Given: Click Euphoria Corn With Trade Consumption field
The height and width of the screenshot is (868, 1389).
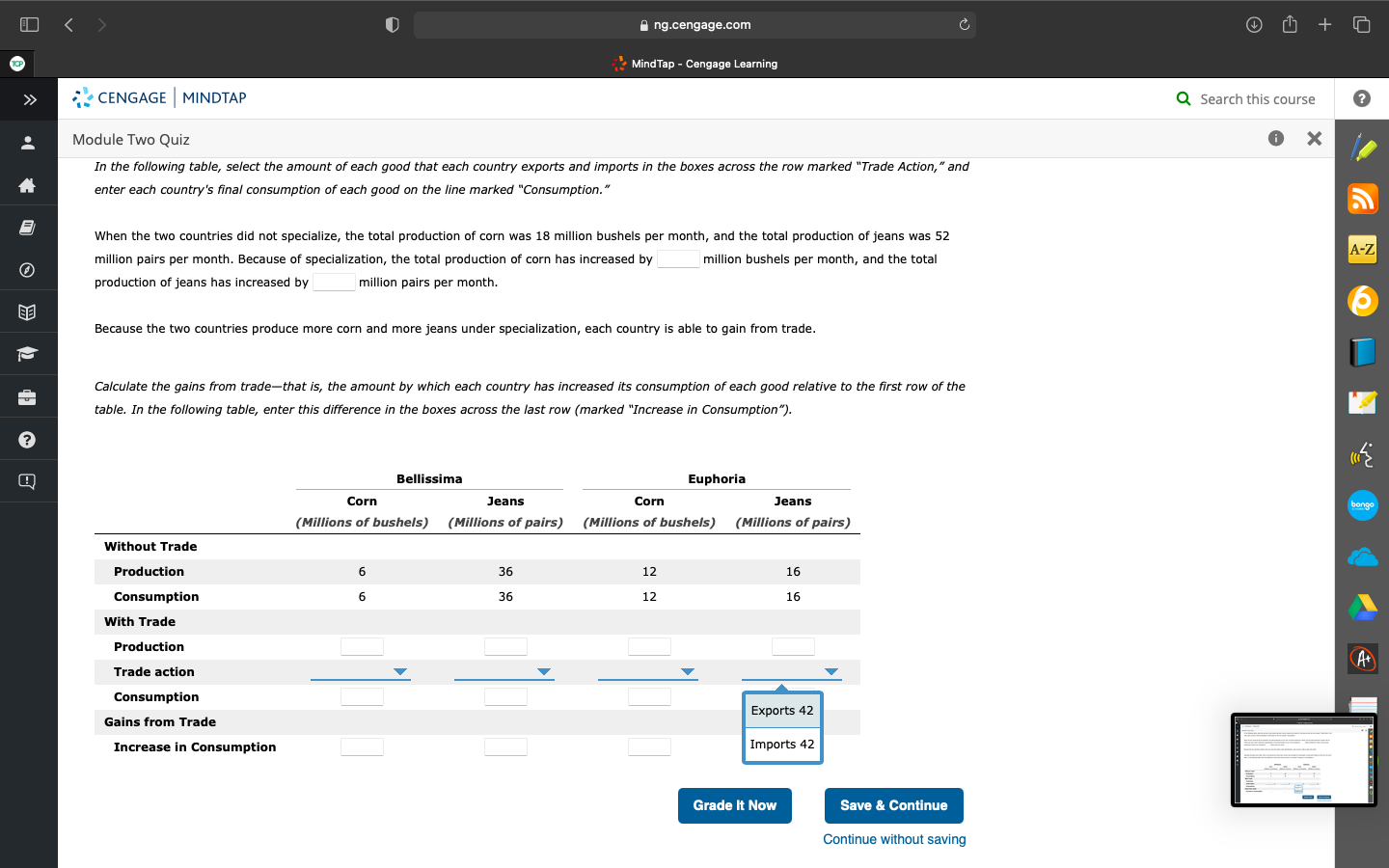Looking at the screenshot, I should 649,696.
